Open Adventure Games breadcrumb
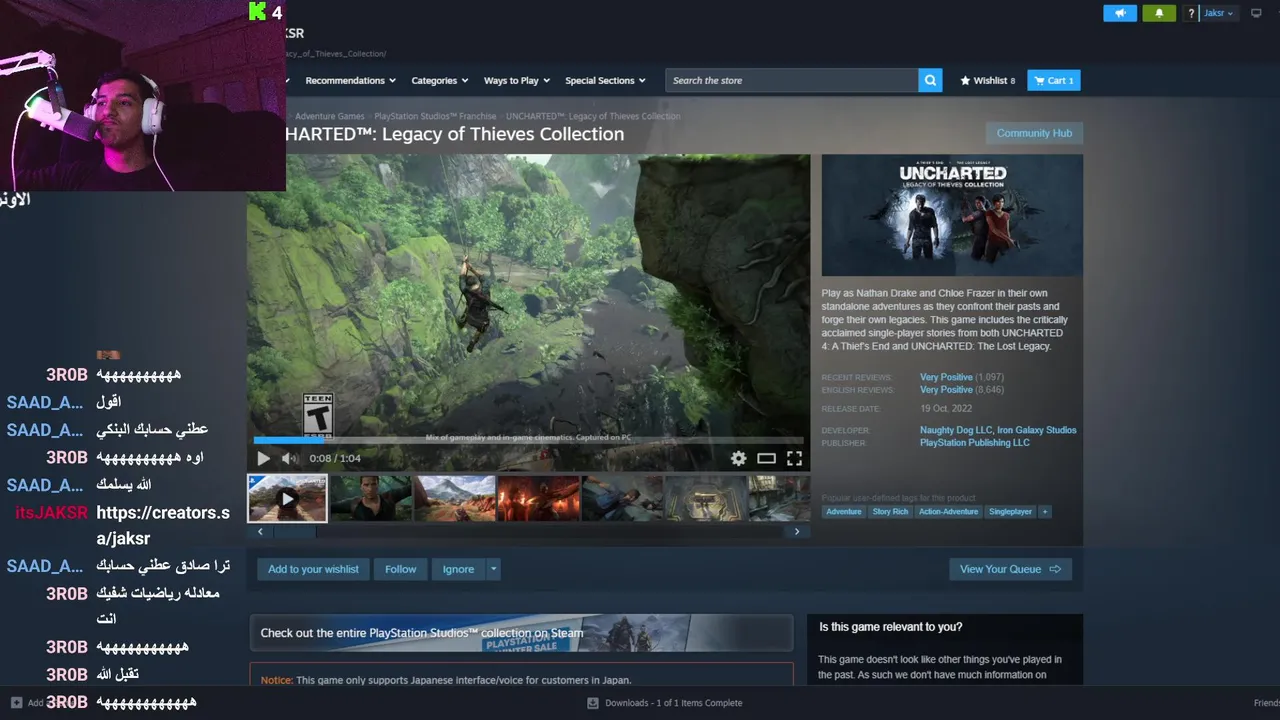The height and width of the screenshot is (720, 1280). click(330, 116)
